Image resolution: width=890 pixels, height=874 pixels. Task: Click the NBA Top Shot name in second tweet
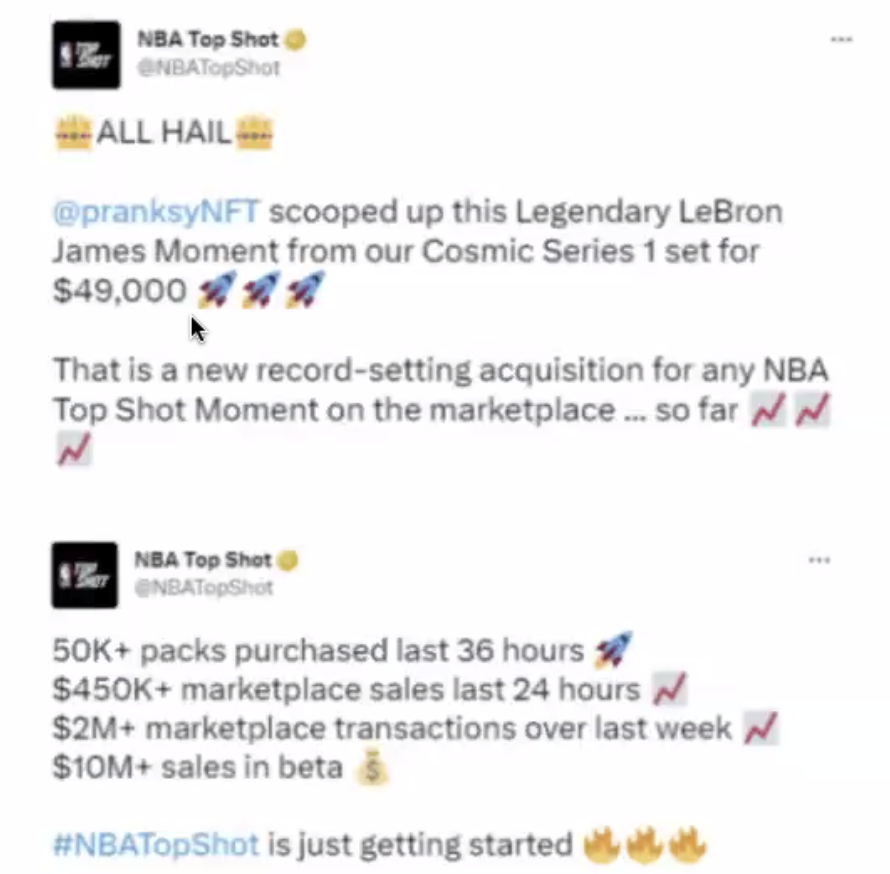click(x=203, y=560)
